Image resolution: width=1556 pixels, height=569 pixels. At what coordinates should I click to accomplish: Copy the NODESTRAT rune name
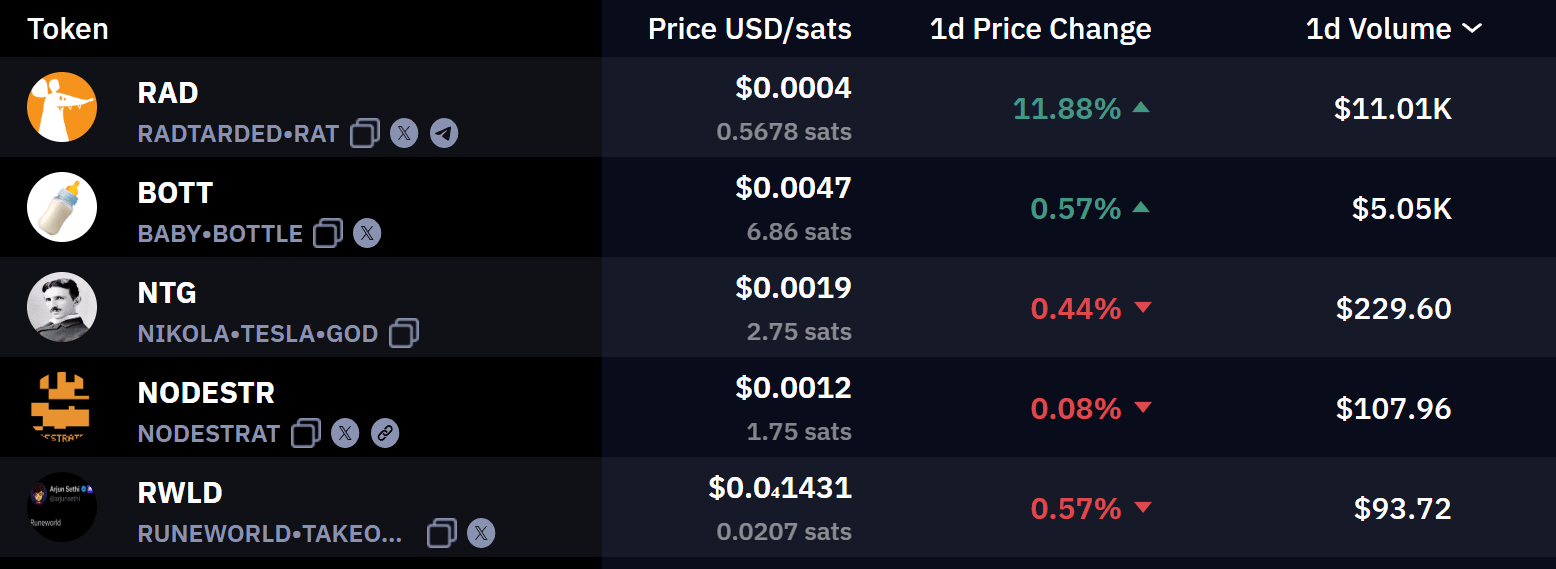tap(306, 433)
